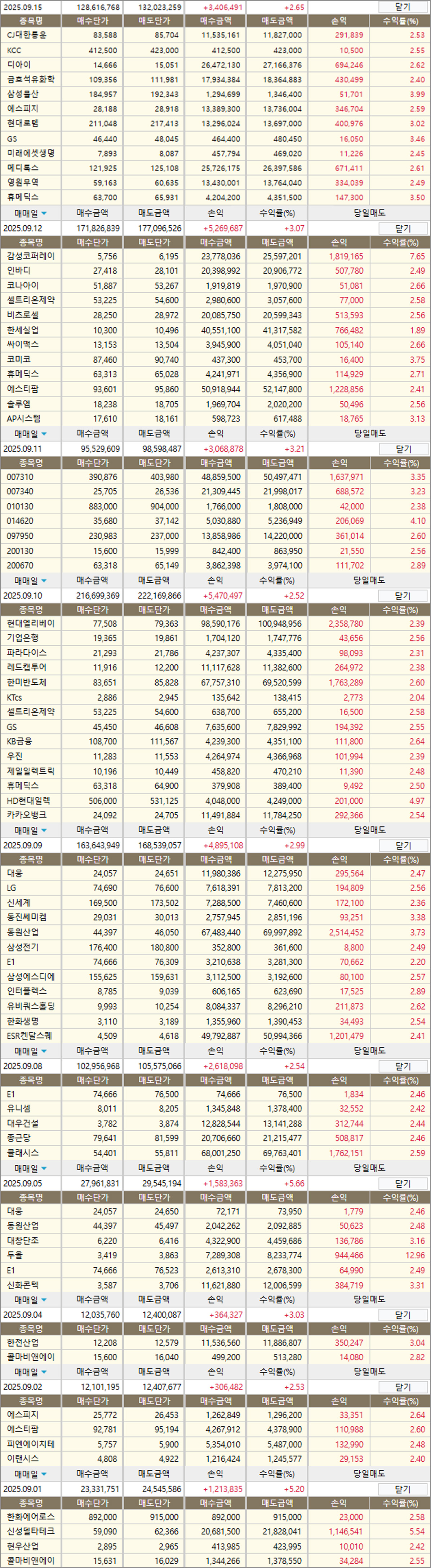Select the +5,470,497 profit value
431x1568 pixels.
click(x=223, y=596)
